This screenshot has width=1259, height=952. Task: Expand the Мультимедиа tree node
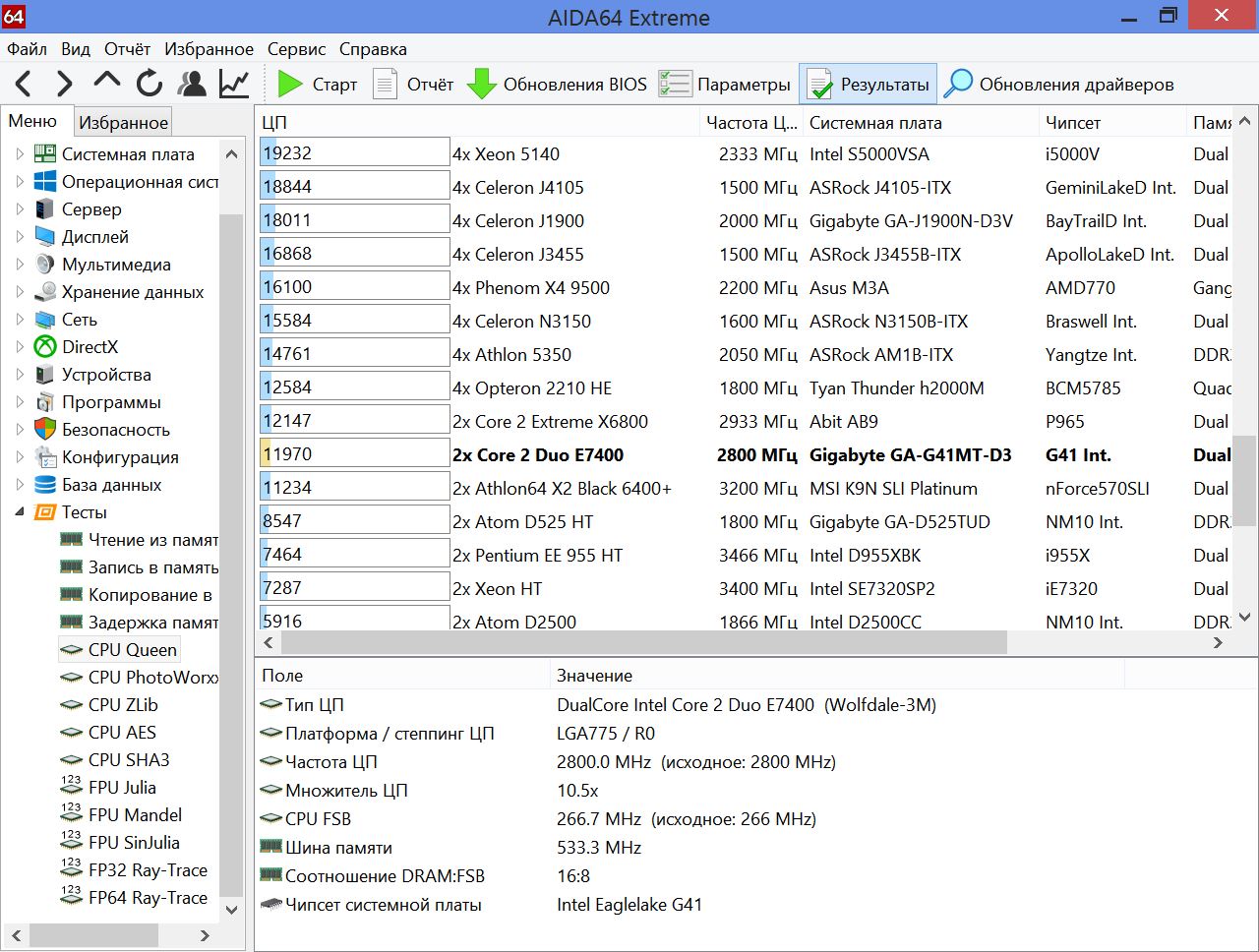tap(20, 264)
